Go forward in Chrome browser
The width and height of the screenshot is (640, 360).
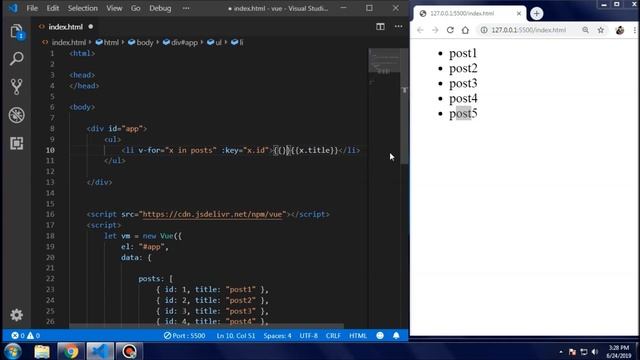pyautogui.click(x=435, y=30)
